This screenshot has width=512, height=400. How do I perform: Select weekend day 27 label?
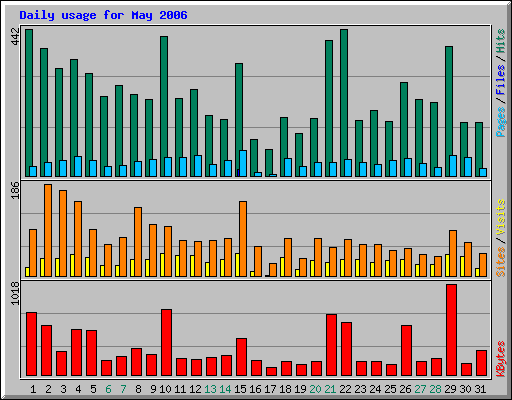coord(420,389)
